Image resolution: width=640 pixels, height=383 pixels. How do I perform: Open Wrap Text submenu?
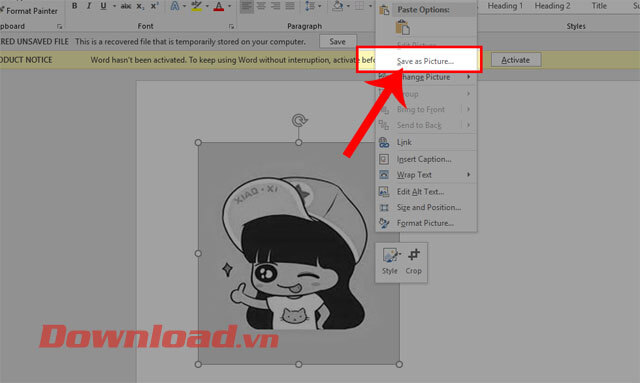[x=426, y=175]
